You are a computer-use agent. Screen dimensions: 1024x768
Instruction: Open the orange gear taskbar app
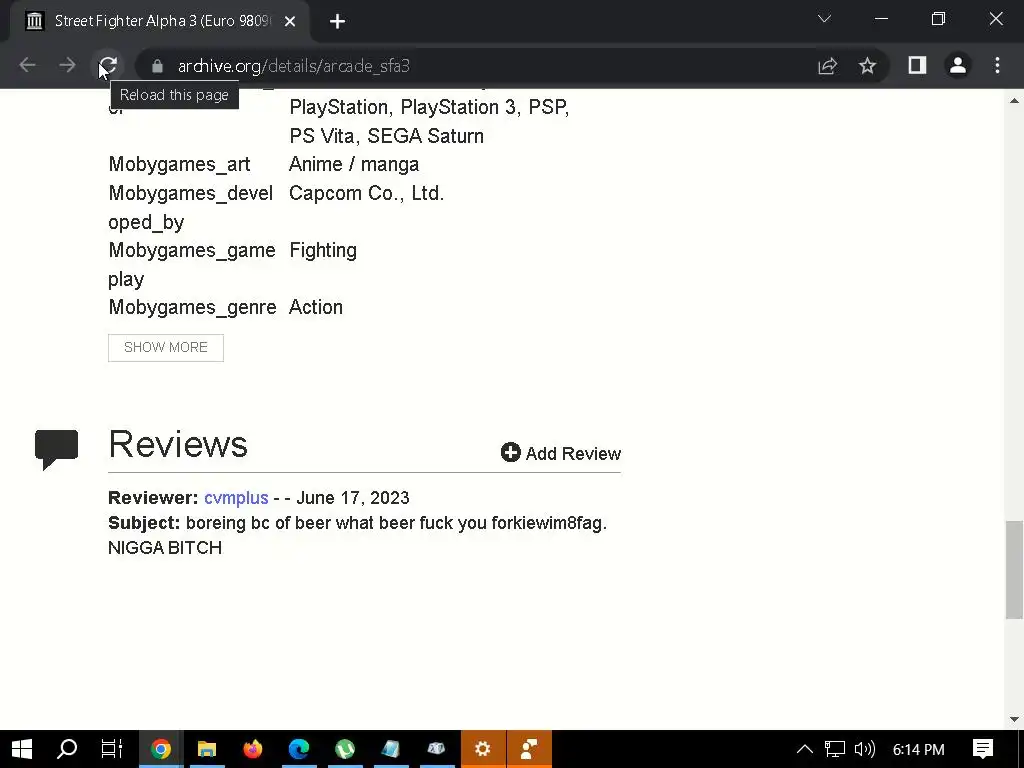pyautogui.click(x=483, y=749)
